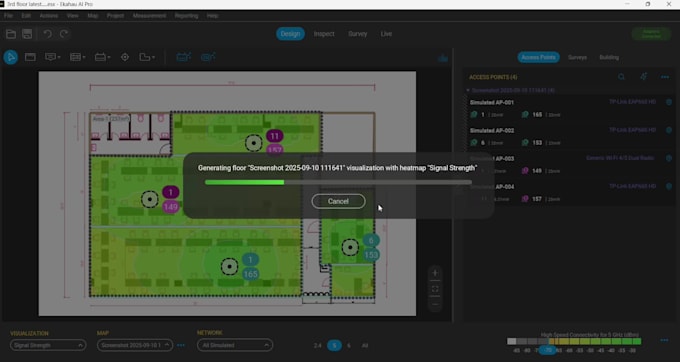Viewport: 680px width, 362px height.
Task: Open the Reporting menu
Action: (186, 16)
